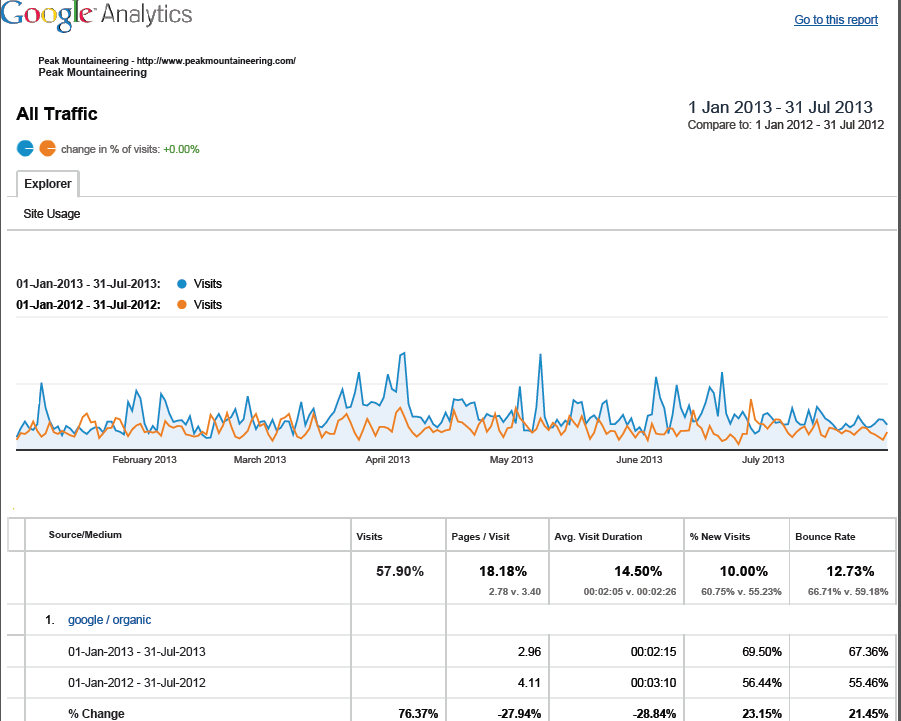Sort table by Bounce Rate header
The width and height of the screenshot is (901, 721).
[825, 537]
